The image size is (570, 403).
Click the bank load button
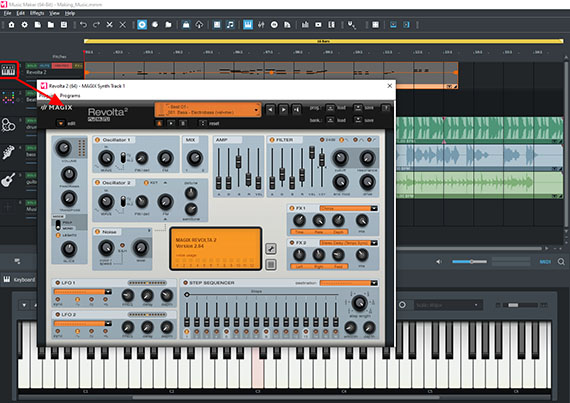pyautogui.click(x=330, y=120)
